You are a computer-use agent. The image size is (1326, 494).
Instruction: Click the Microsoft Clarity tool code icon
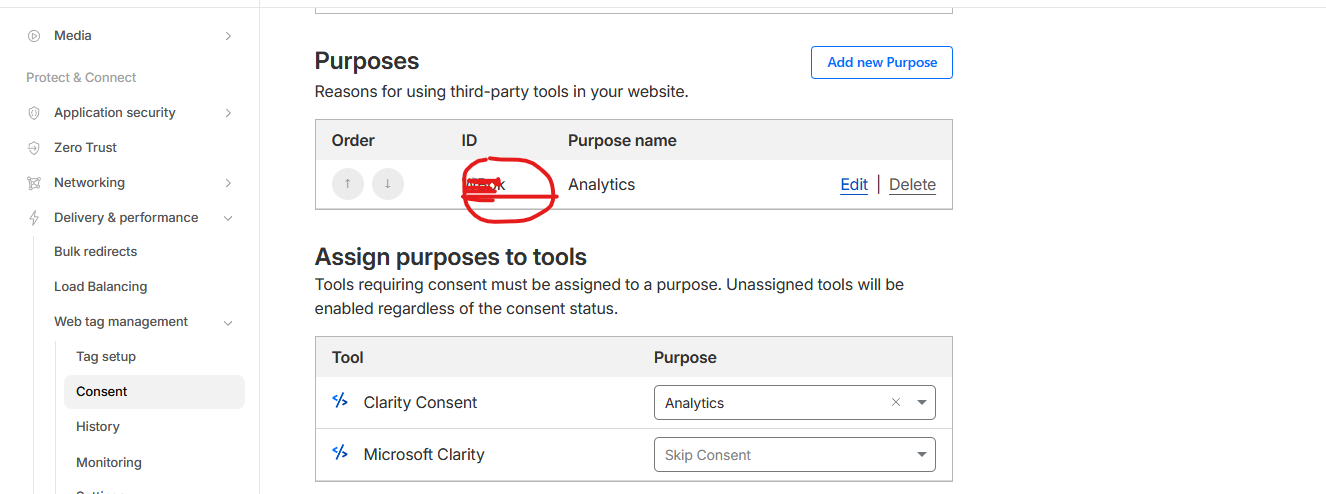[340, 453]
